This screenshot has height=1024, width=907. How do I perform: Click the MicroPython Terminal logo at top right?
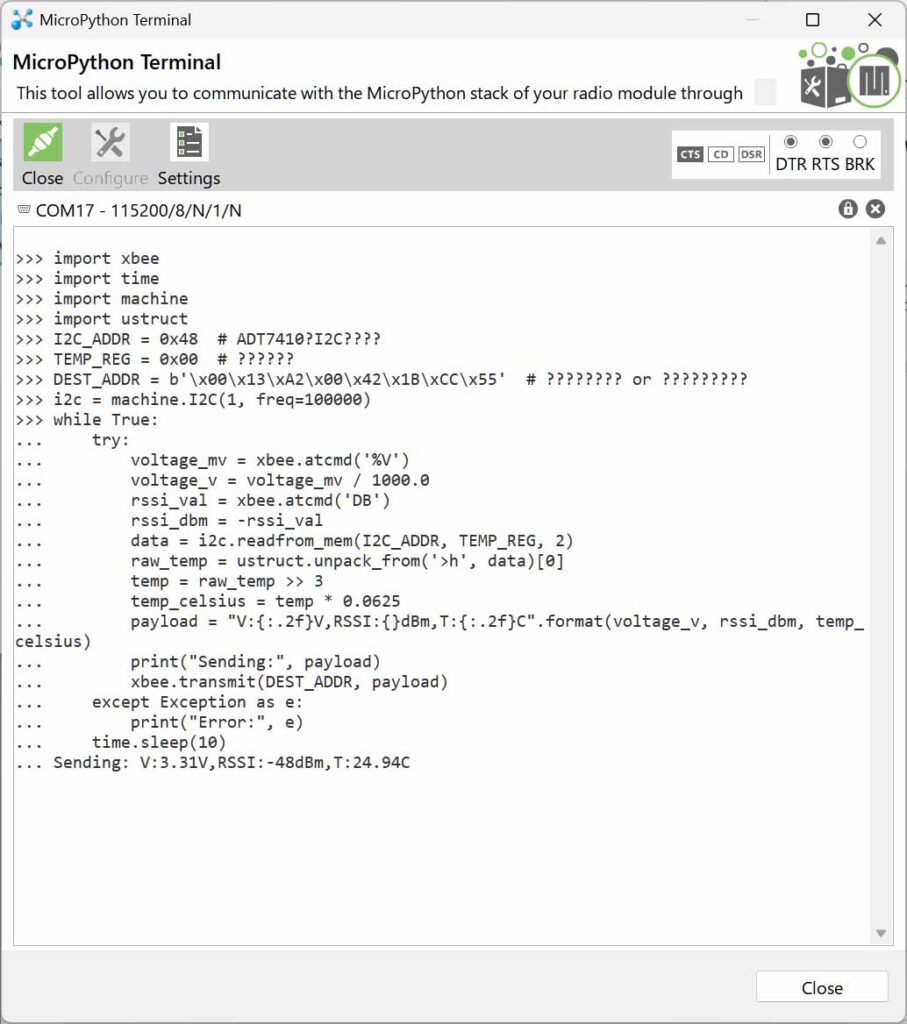pyautogui.click(x=849, y=76)
